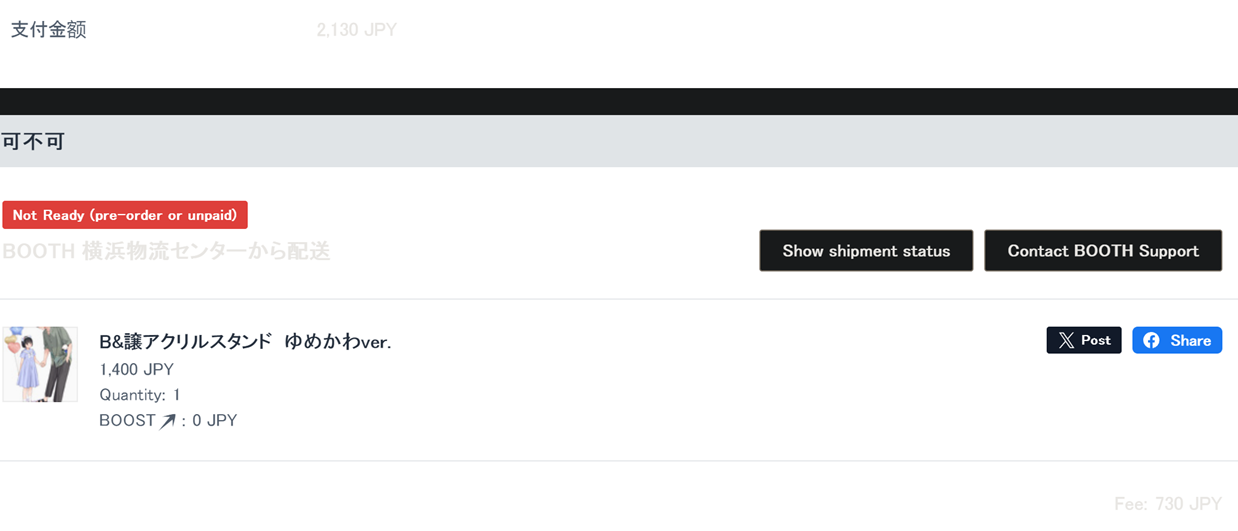The image size is (1238, 531).
Task: Click the X Post share button
Action: point(1084,340)
